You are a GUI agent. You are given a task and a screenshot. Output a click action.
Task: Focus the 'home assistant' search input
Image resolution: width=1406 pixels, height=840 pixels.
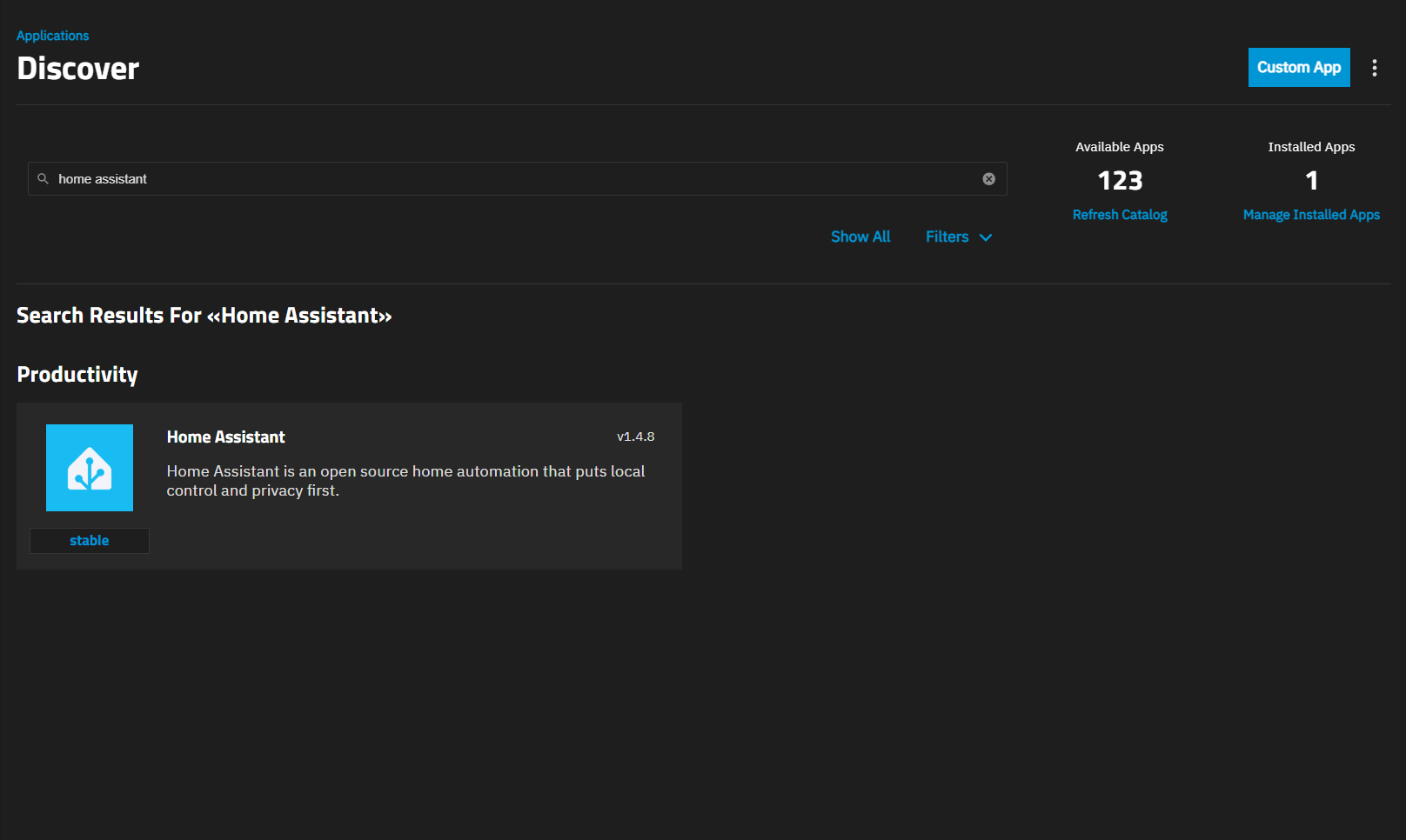tap(517, 179)
